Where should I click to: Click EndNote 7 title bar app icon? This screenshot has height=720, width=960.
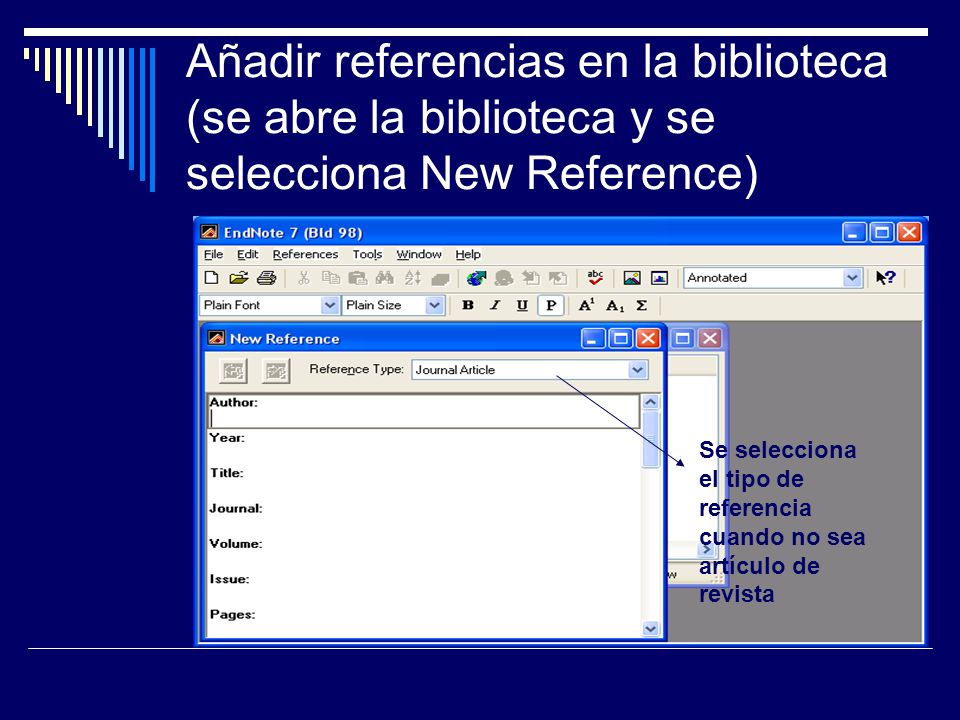pyautogui.click(x=209, y=233)
